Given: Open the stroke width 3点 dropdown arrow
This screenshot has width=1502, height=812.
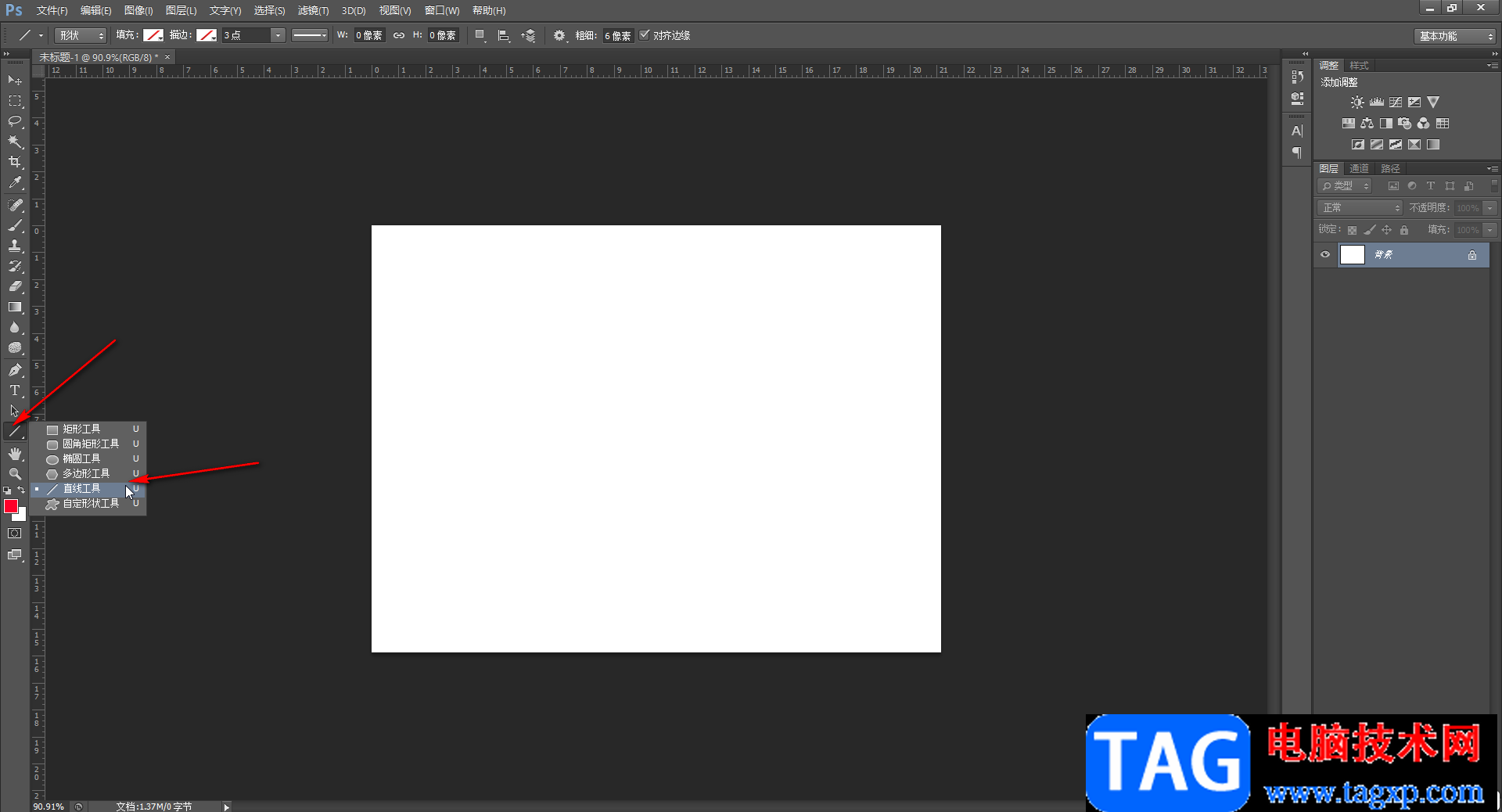Looking at the screenshot, I should click(278, 36).
